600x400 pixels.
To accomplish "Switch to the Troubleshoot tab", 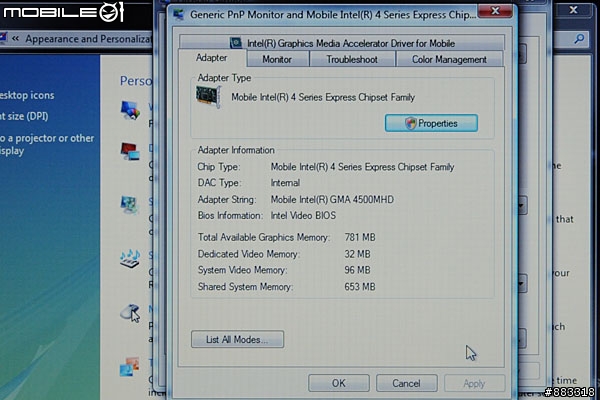I will click(352, 59).
